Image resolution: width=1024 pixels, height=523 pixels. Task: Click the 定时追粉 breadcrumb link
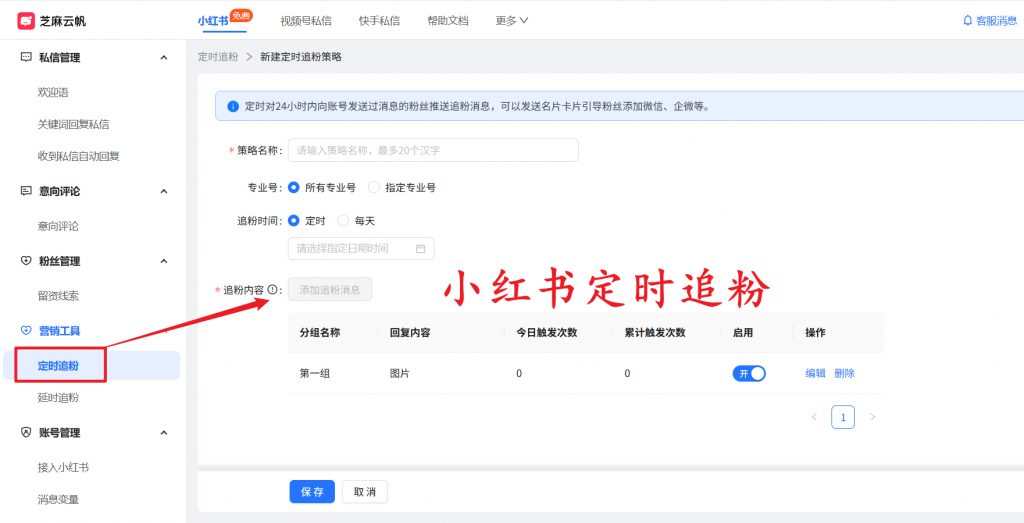click(x=218, y=57)
